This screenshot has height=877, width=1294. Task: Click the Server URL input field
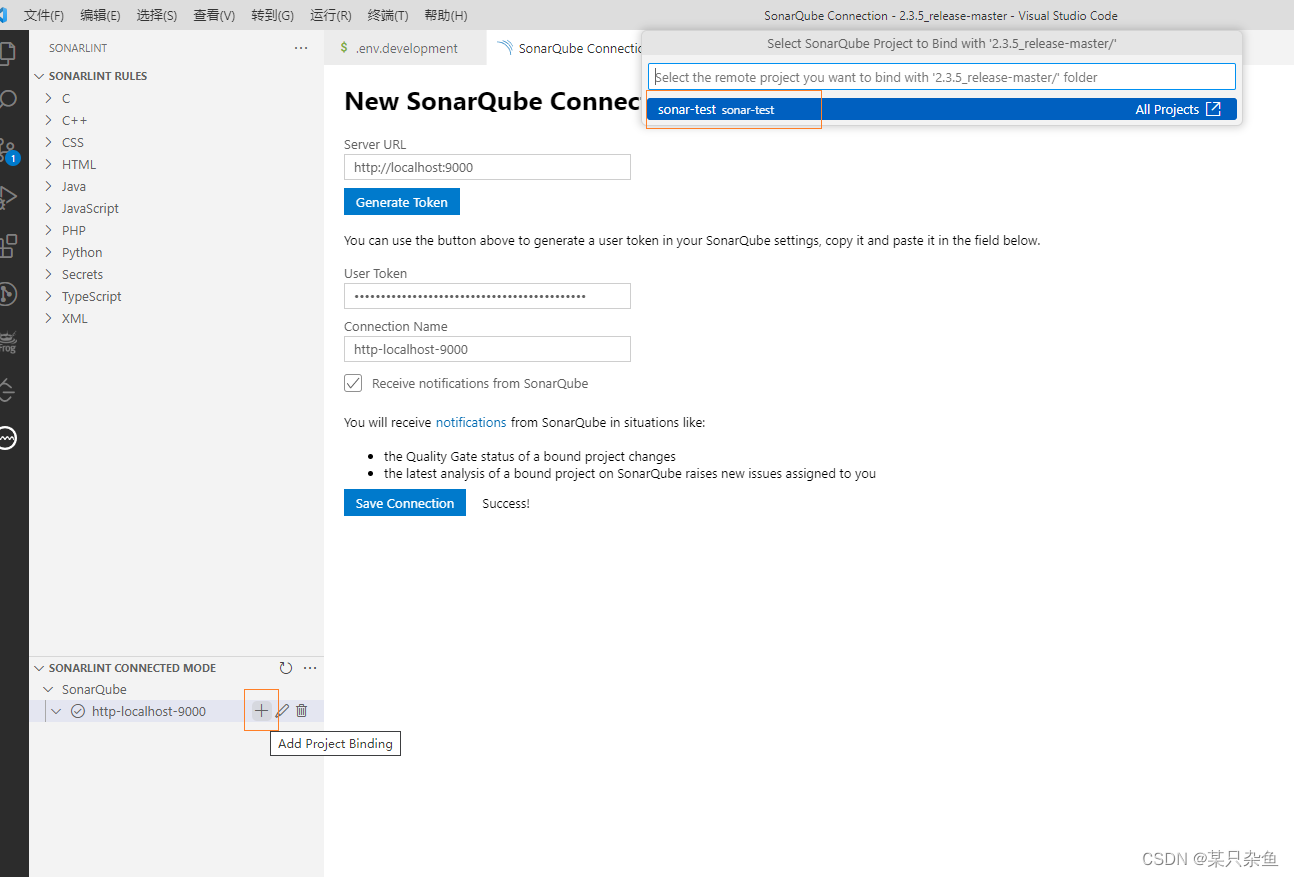pyautogui.click(x=487, y=167)
